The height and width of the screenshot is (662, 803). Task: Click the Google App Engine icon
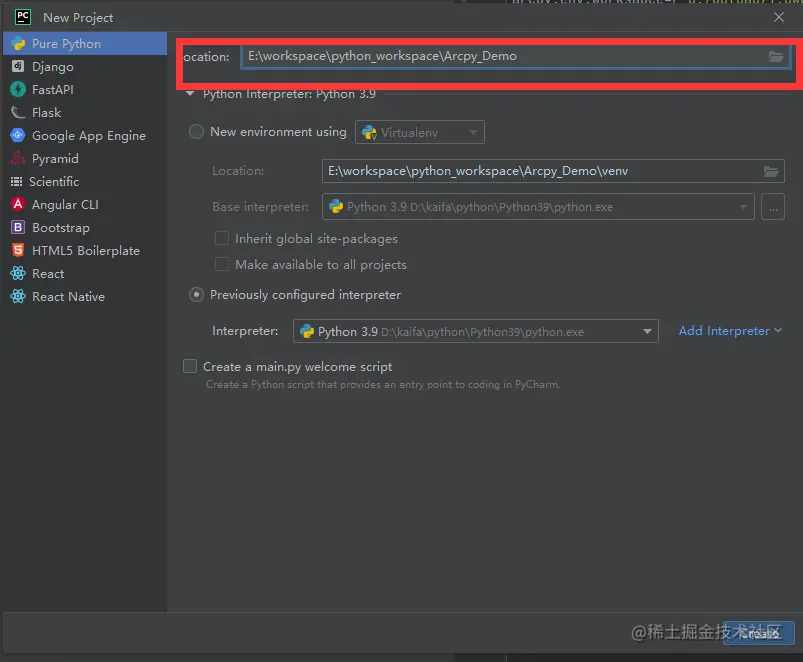[x=18, y=135]
